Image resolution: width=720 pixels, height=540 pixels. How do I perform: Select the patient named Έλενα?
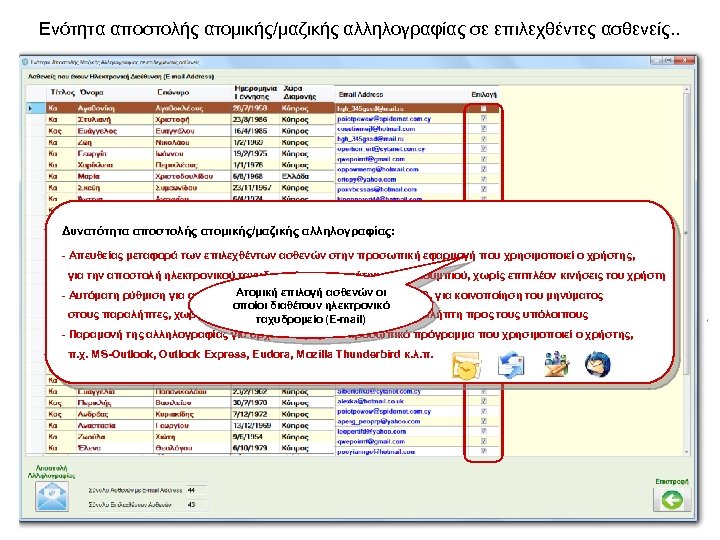click(89, 448)
